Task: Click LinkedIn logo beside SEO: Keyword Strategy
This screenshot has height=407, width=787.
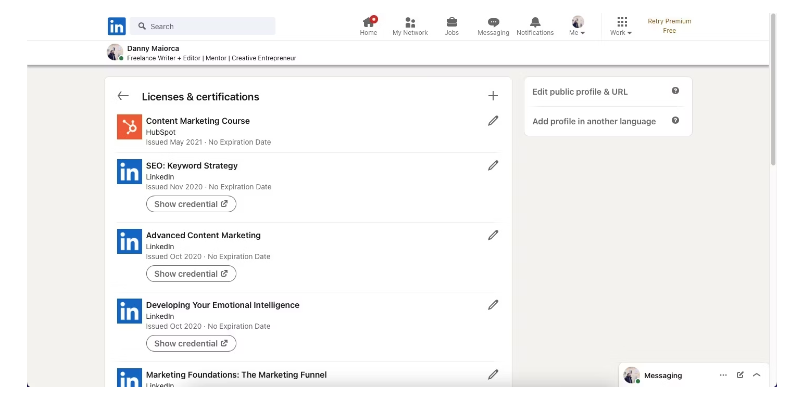Action: tap(129, 172)
